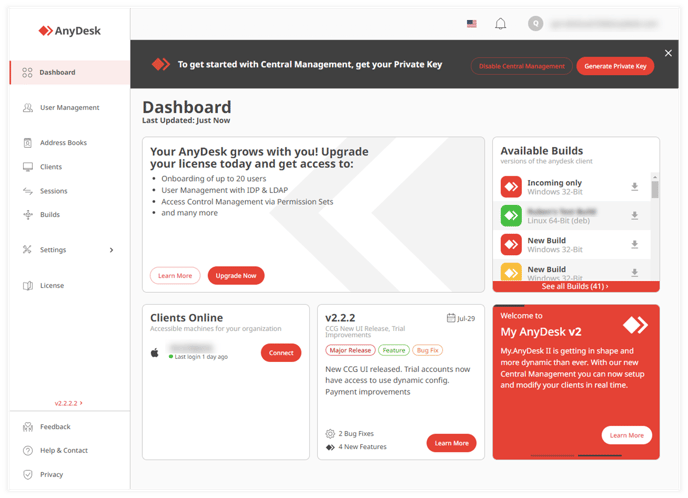Click the "Available Builds" heading
Screen dimensions: 688x498
[541, 151]
